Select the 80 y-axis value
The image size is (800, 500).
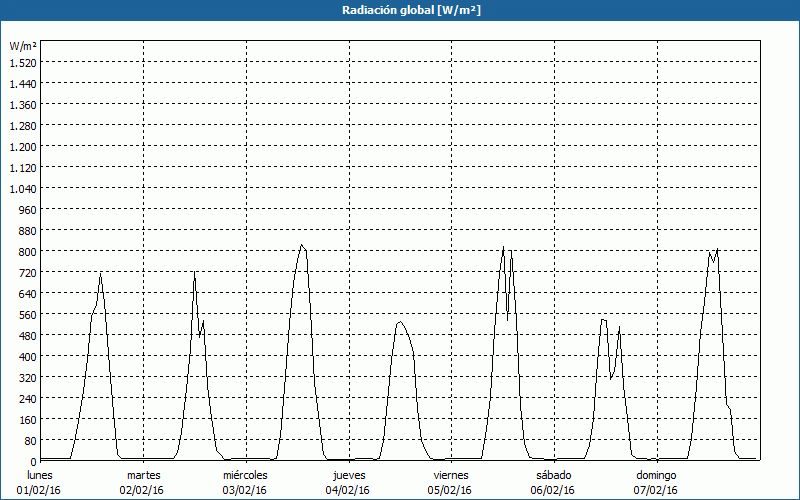[x=31, y=441]
